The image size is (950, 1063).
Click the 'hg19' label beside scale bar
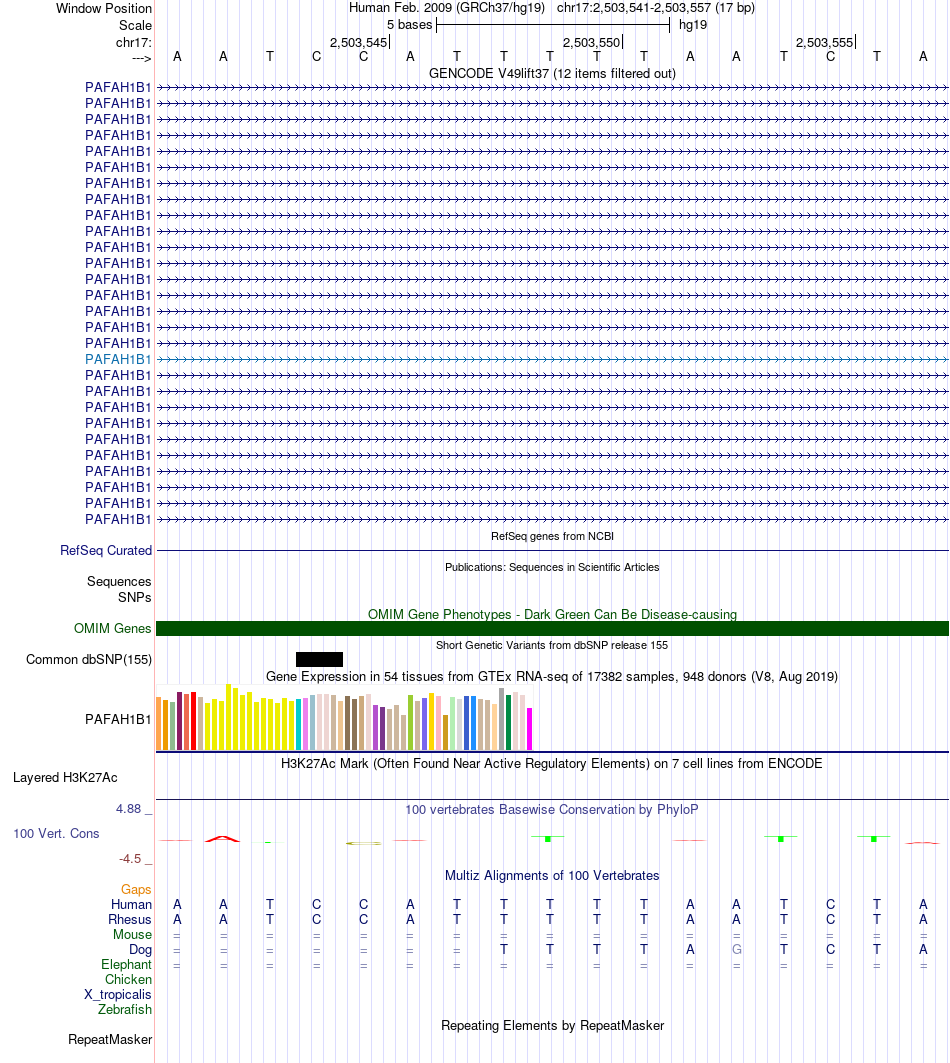(693, 24)
